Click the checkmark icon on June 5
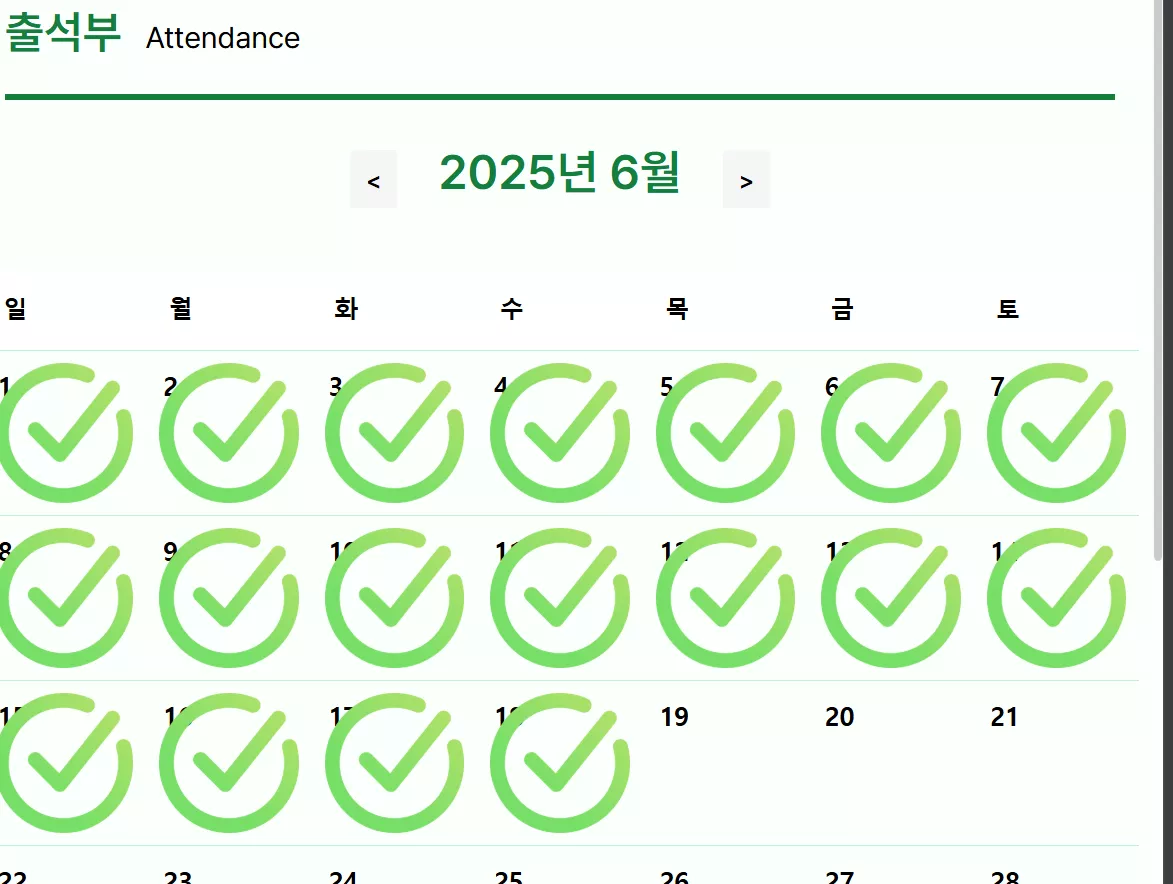 [725, 433]
